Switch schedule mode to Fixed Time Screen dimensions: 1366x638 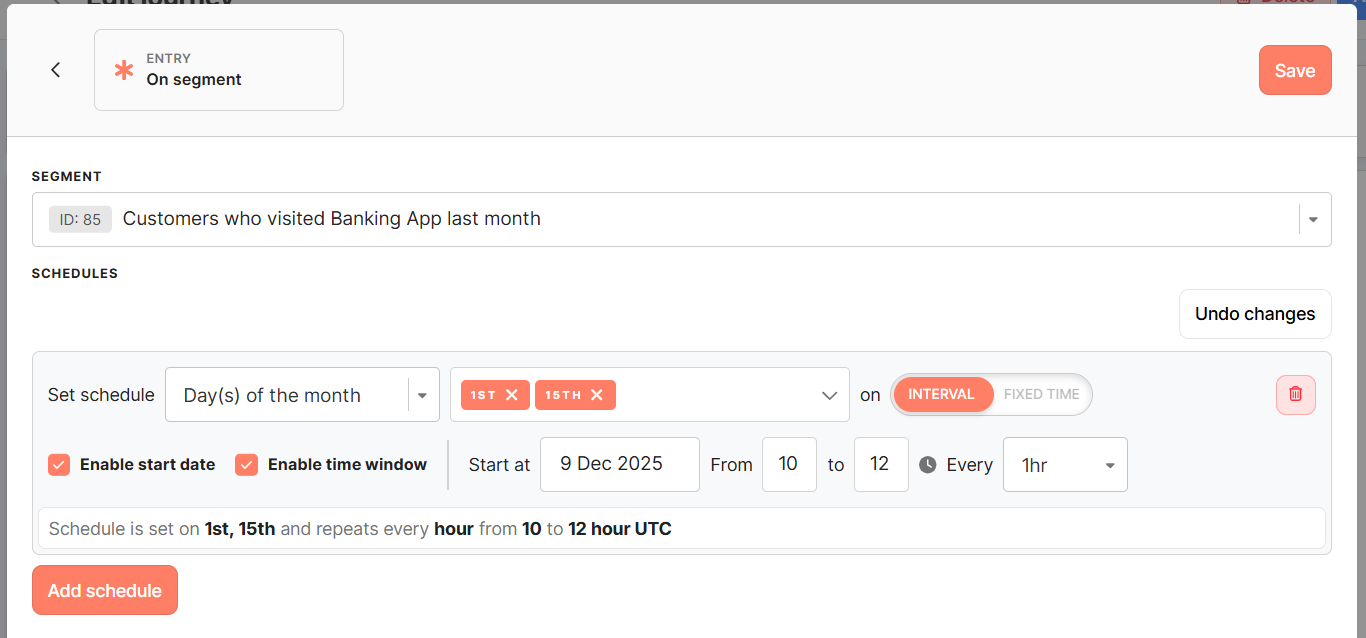1041,394
